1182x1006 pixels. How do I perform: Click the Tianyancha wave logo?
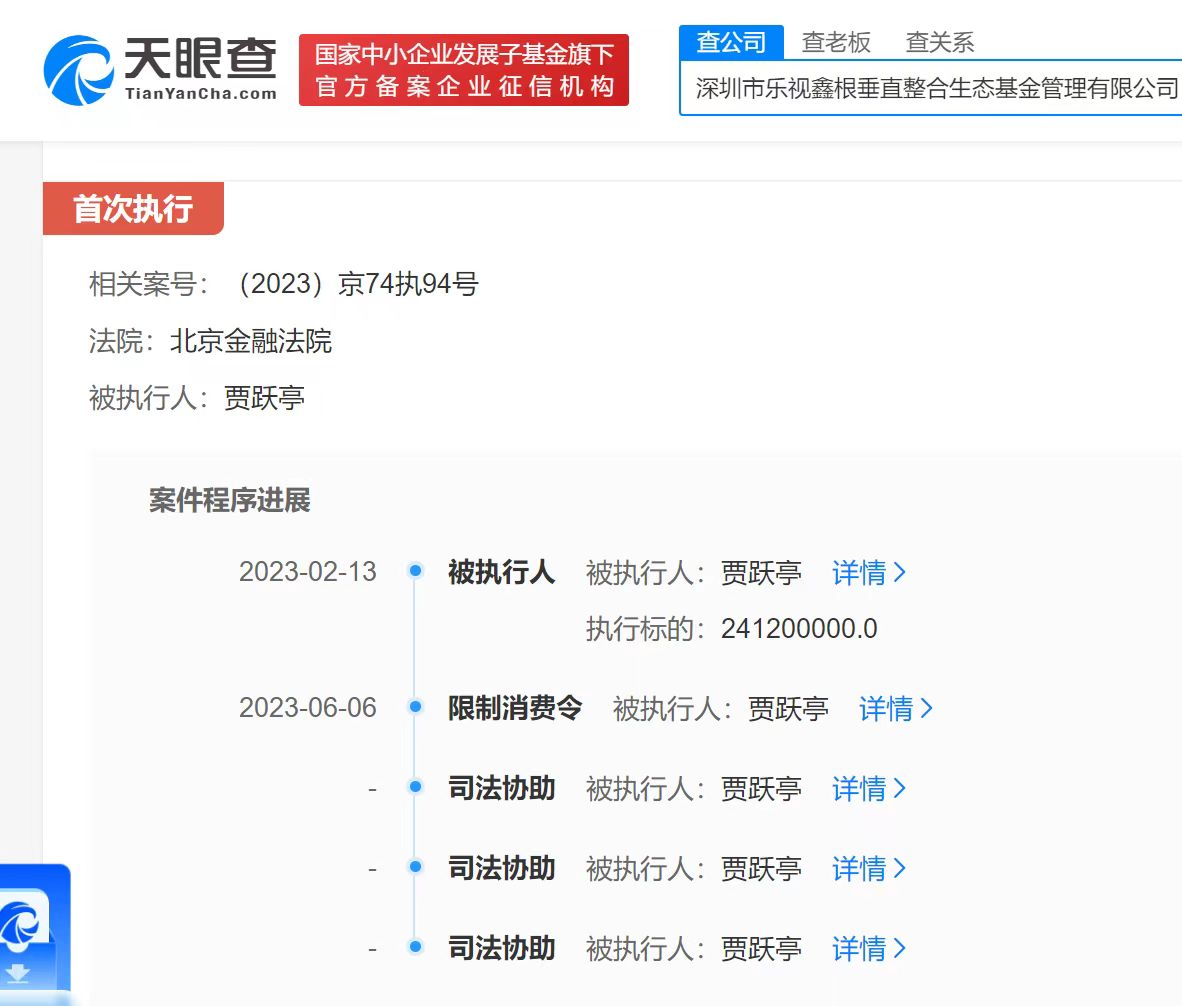[80, 68]
